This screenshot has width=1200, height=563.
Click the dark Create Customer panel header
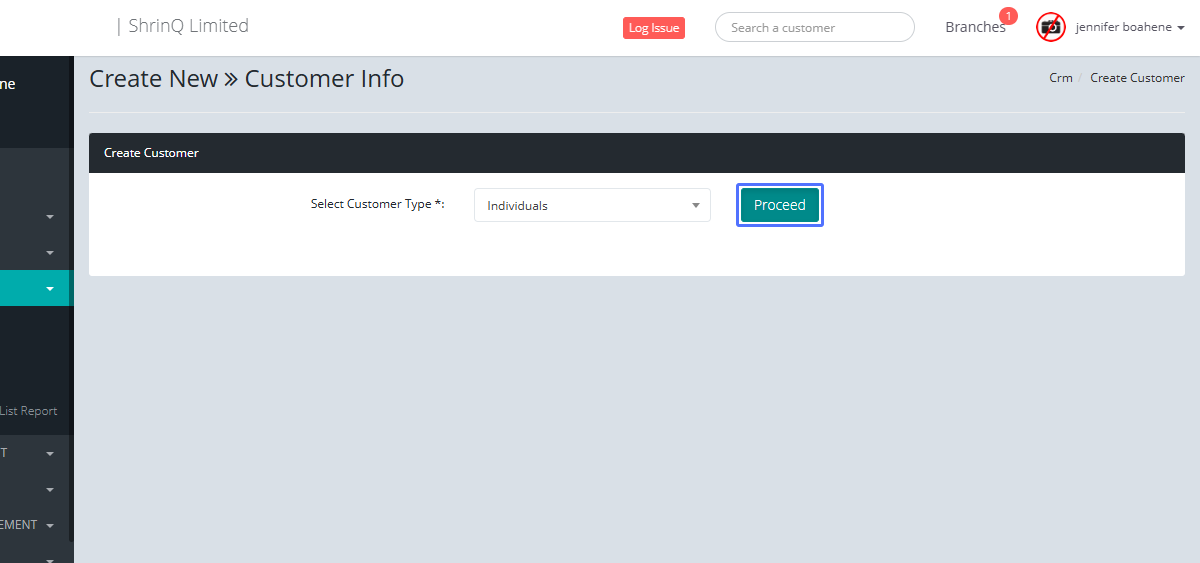[x=636, y=153]
